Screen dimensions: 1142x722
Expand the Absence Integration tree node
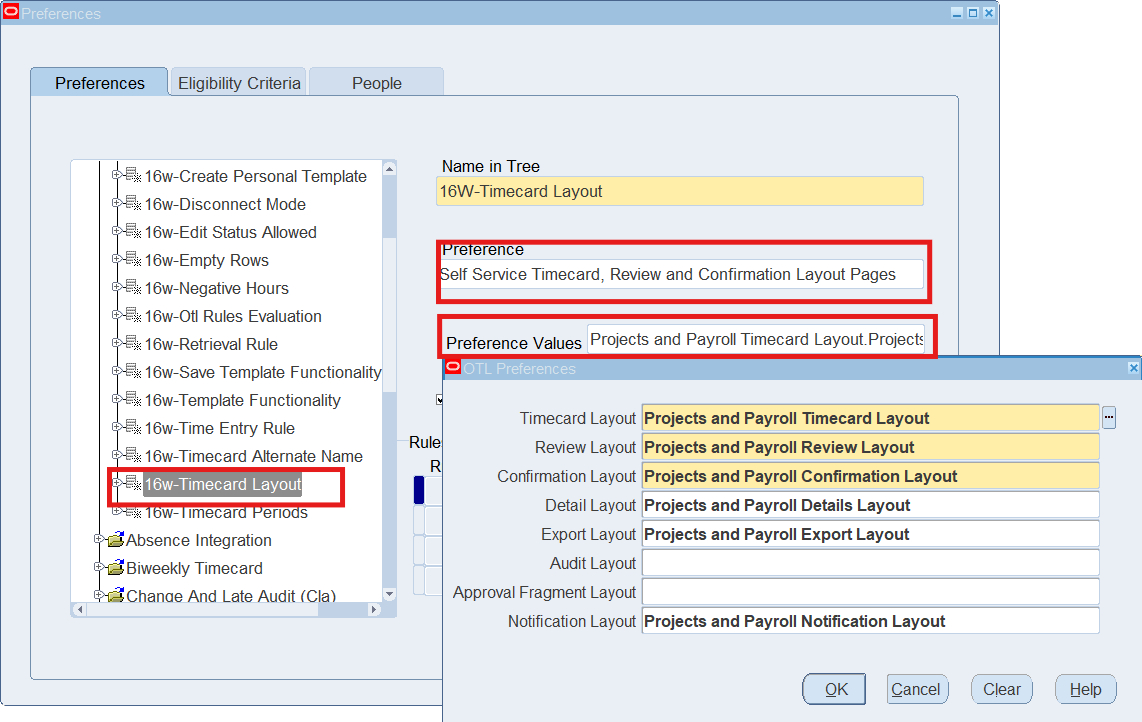click(x=99, y=539)
